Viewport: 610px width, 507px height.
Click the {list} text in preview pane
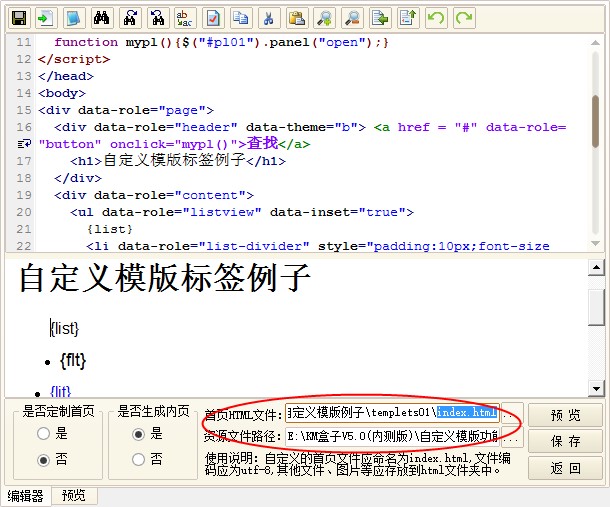(65, 328)
